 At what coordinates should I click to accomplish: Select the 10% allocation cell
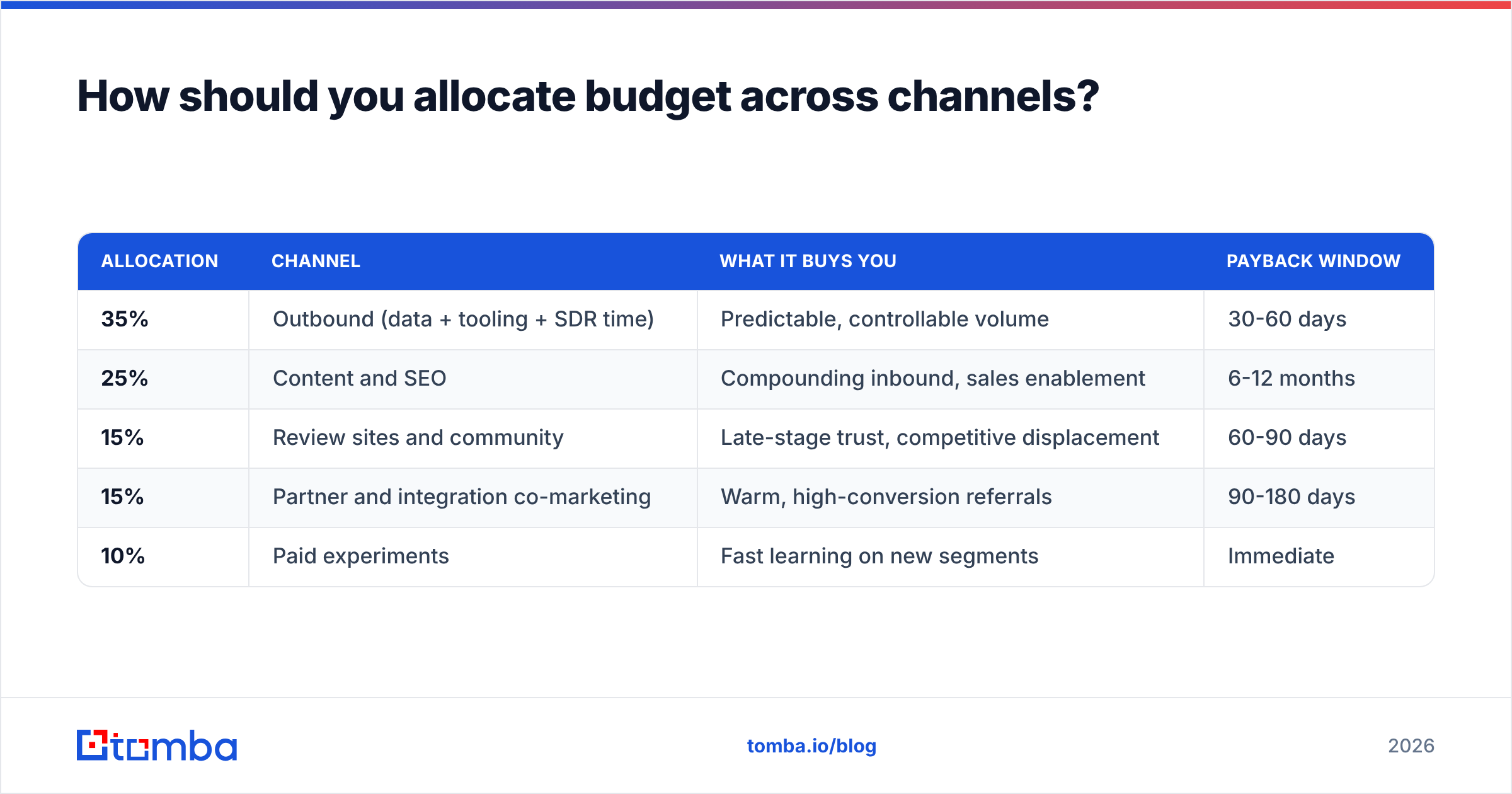tap(163, 556)
